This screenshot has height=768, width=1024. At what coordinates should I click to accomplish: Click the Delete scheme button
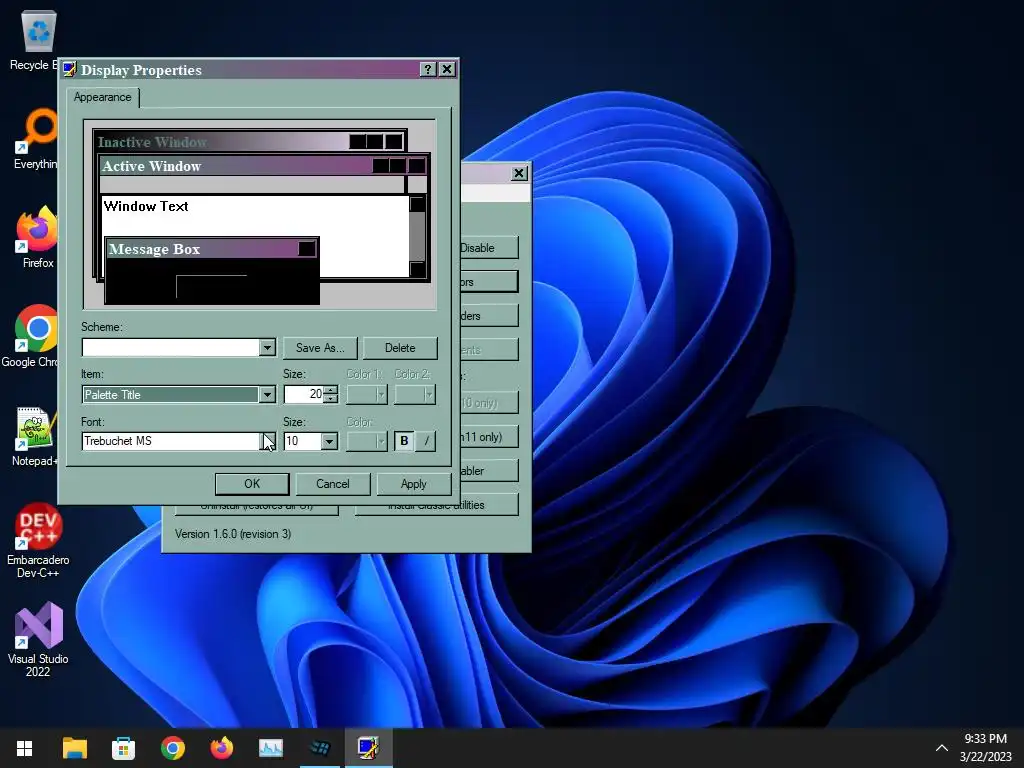400,348
